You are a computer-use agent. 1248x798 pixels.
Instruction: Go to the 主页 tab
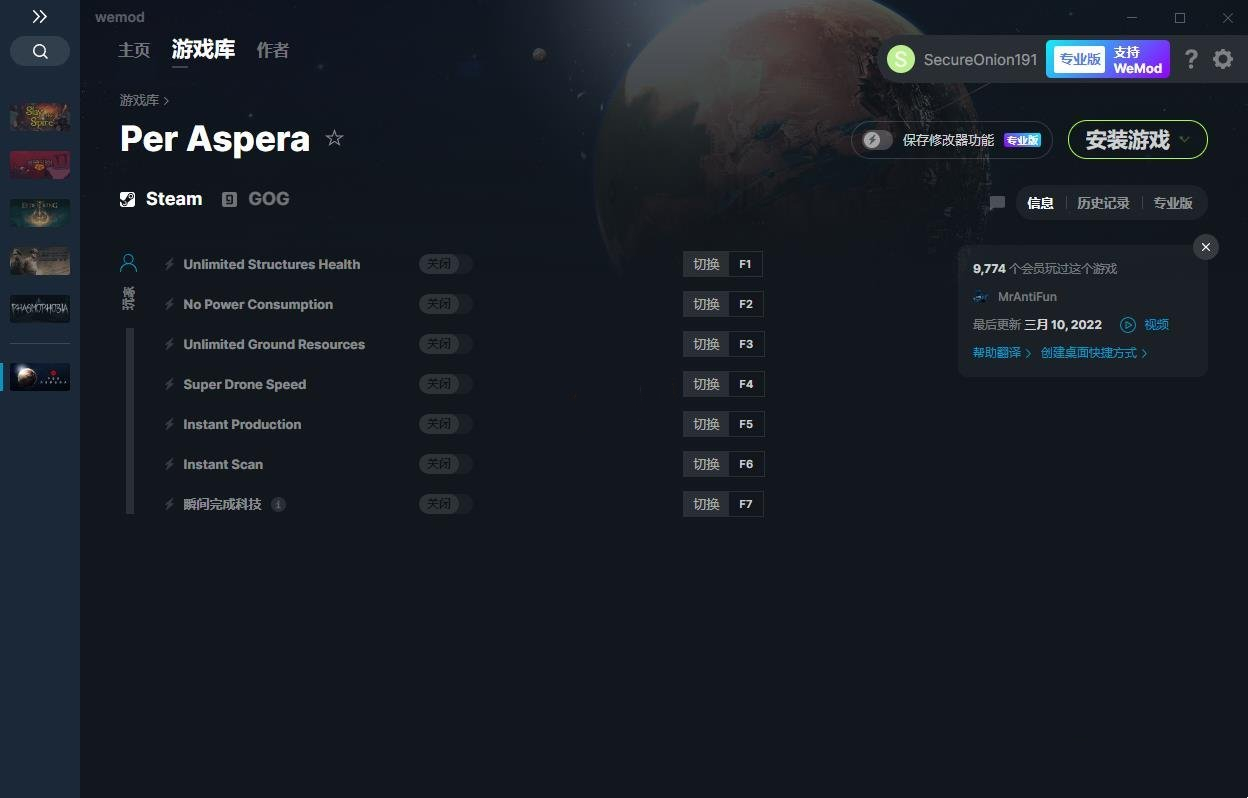tap(134, 50)
